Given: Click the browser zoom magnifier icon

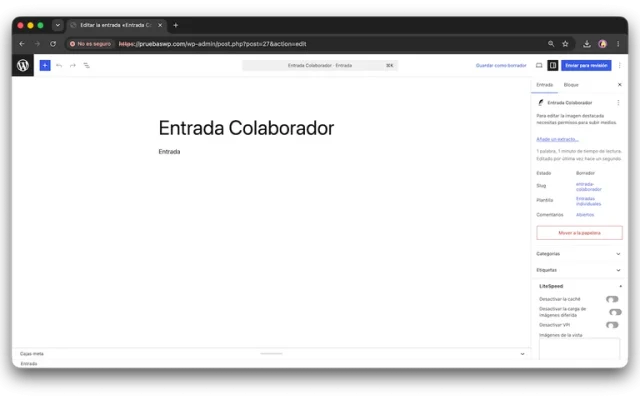Looking at the screenshot, I should tap(551, 44).
